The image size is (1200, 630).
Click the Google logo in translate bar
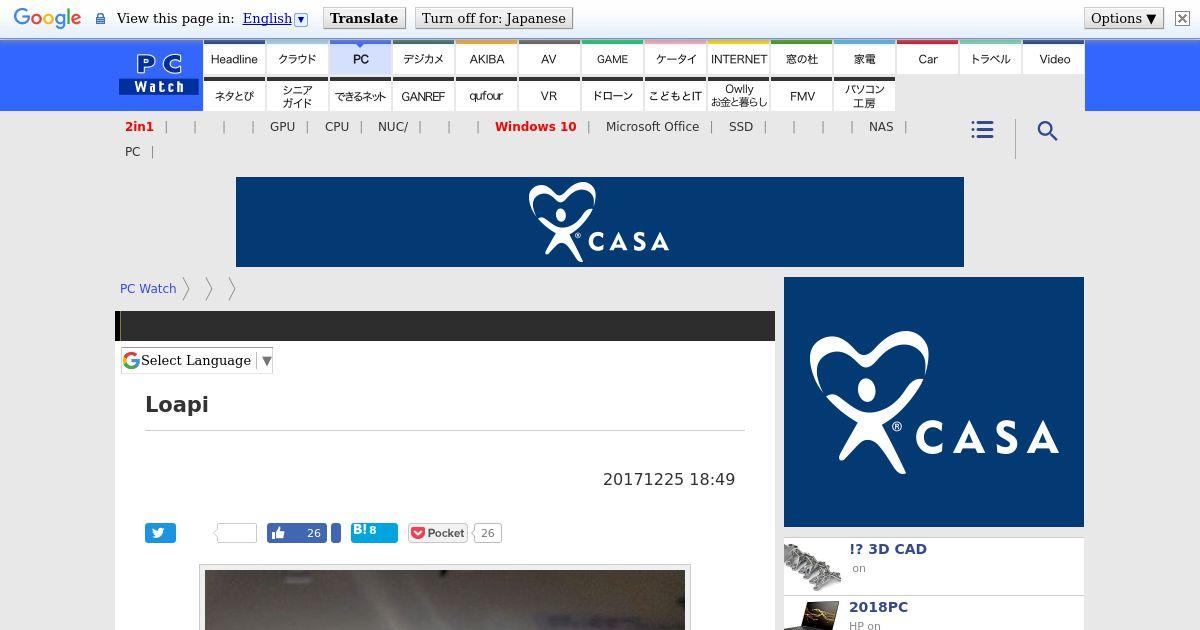[x=47, y=19]
